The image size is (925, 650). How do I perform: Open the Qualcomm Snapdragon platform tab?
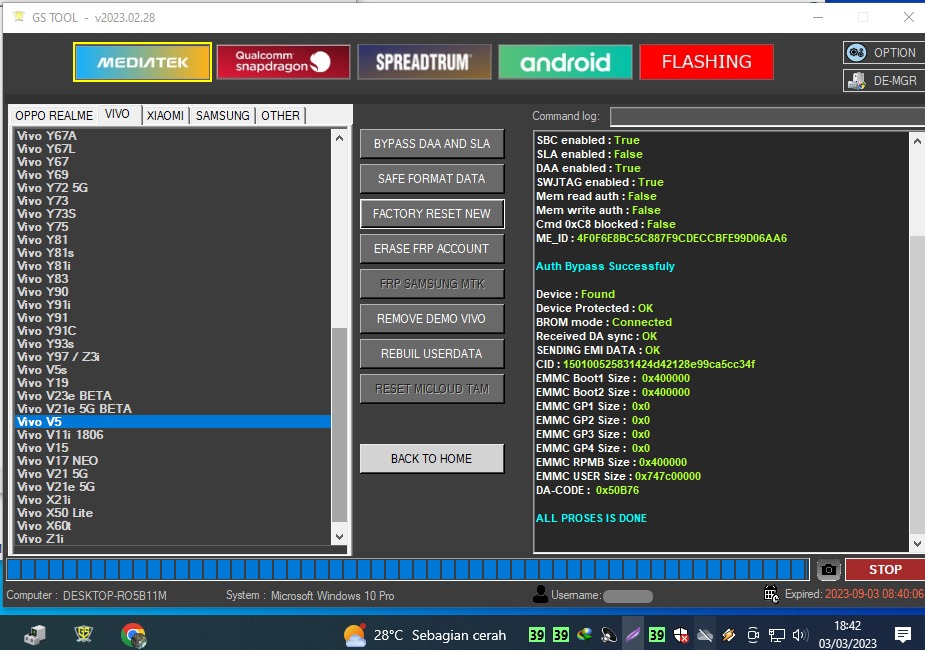[x=283, y=62]
